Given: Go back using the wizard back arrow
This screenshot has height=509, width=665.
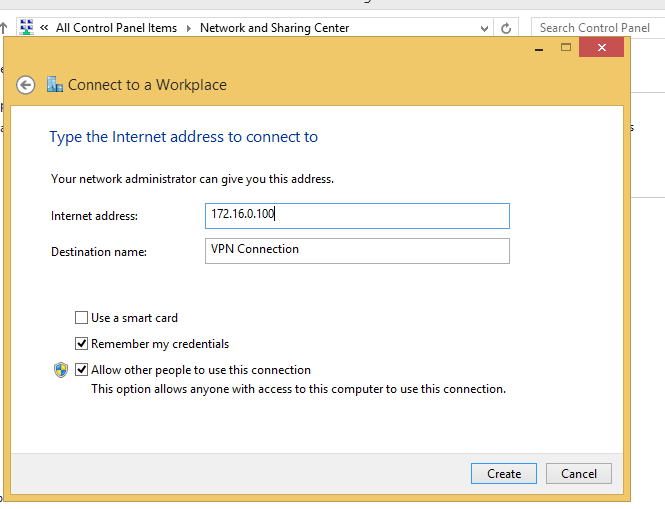Looking at the screenshot, I should (x=25, y=85).
